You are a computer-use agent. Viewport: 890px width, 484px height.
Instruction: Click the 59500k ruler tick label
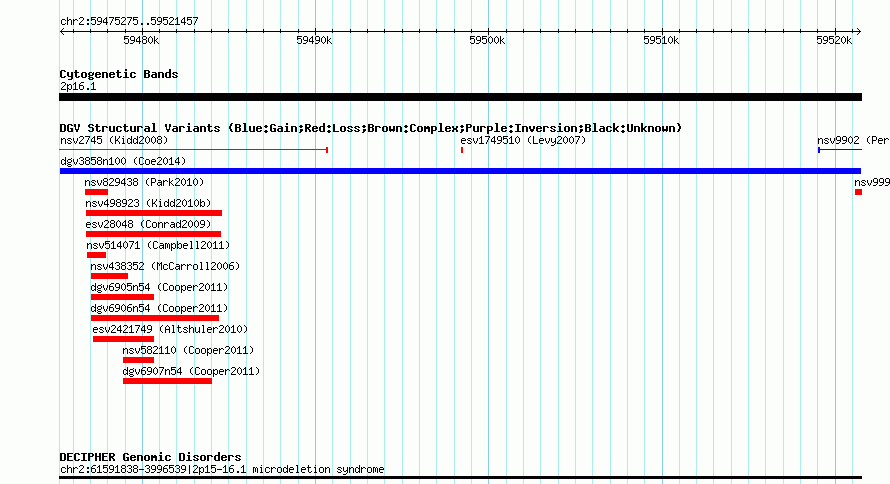[x=487, y=40]
